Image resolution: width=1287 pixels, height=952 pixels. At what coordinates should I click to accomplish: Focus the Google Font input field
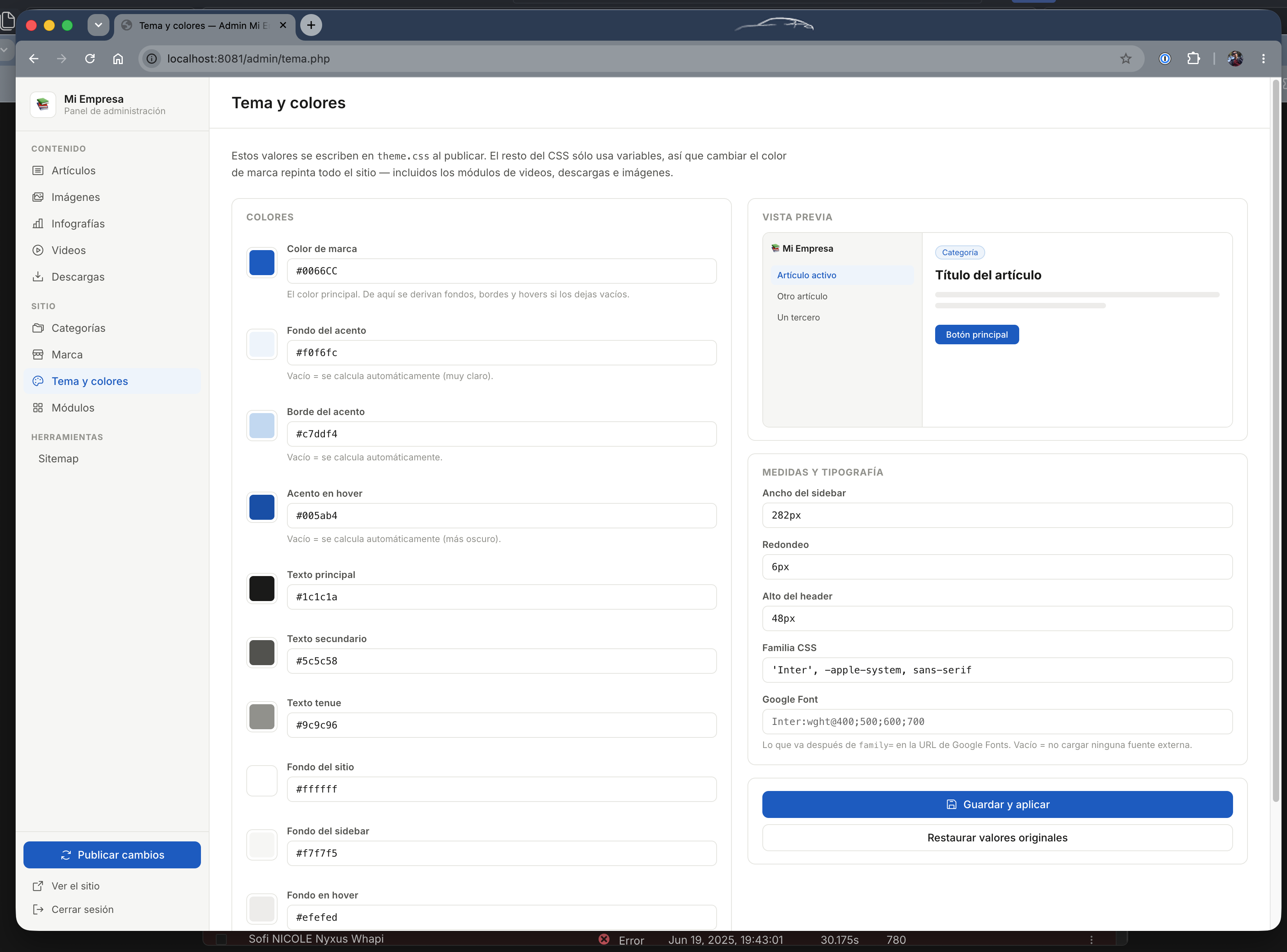click(x=997, y=721)
